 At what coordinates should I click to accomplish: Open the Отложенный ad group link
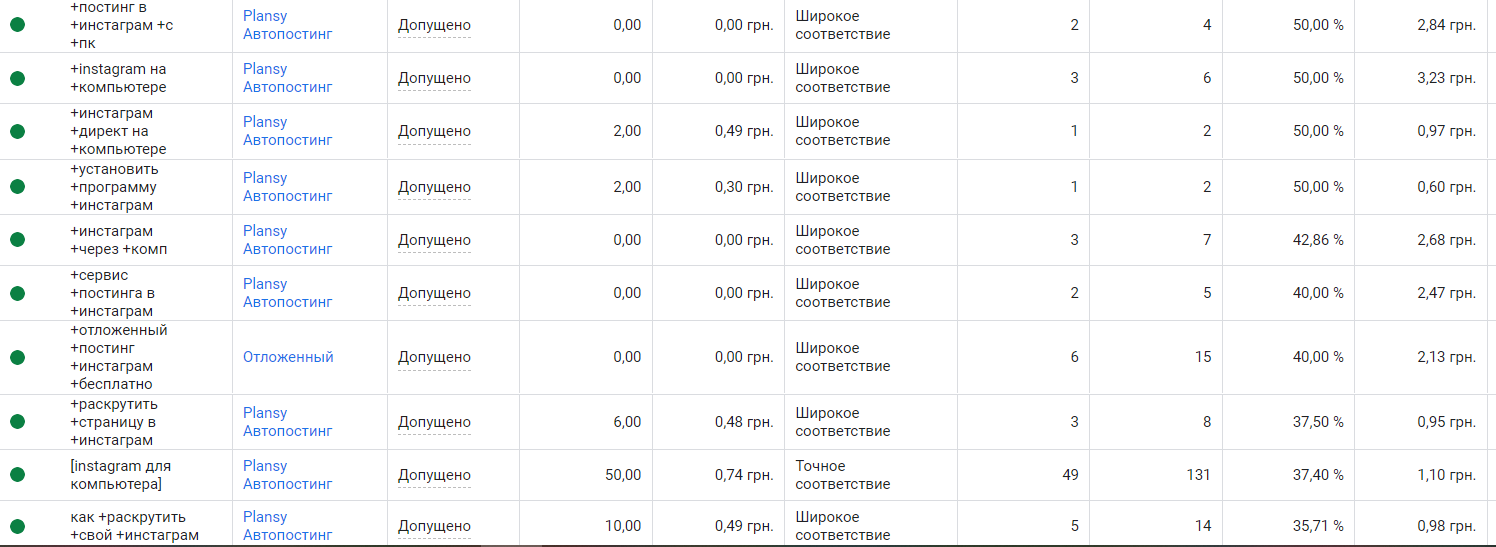288,357
